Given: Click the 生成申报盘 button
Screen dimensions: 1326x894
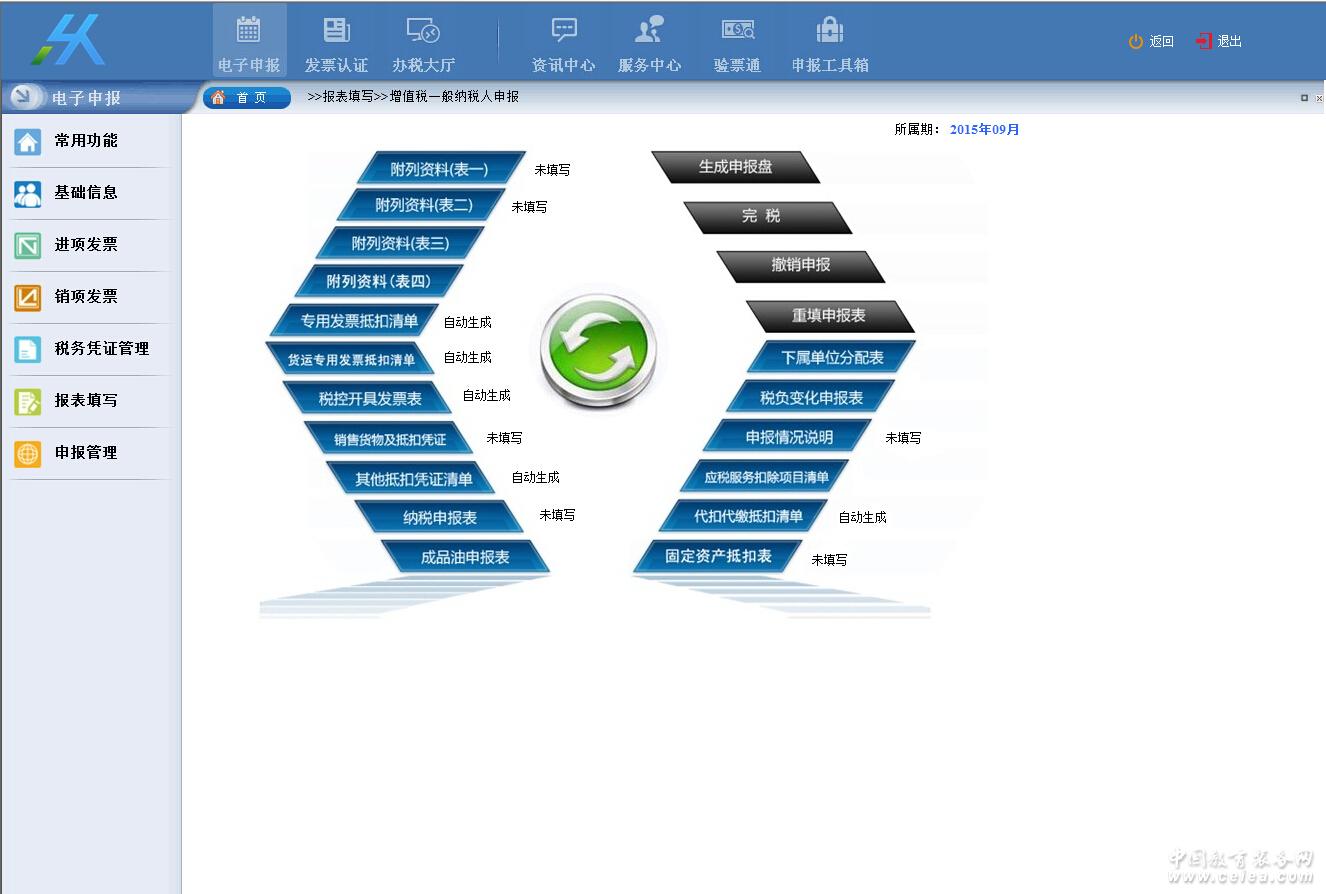Looking at the screenshot, I should 735,167.
